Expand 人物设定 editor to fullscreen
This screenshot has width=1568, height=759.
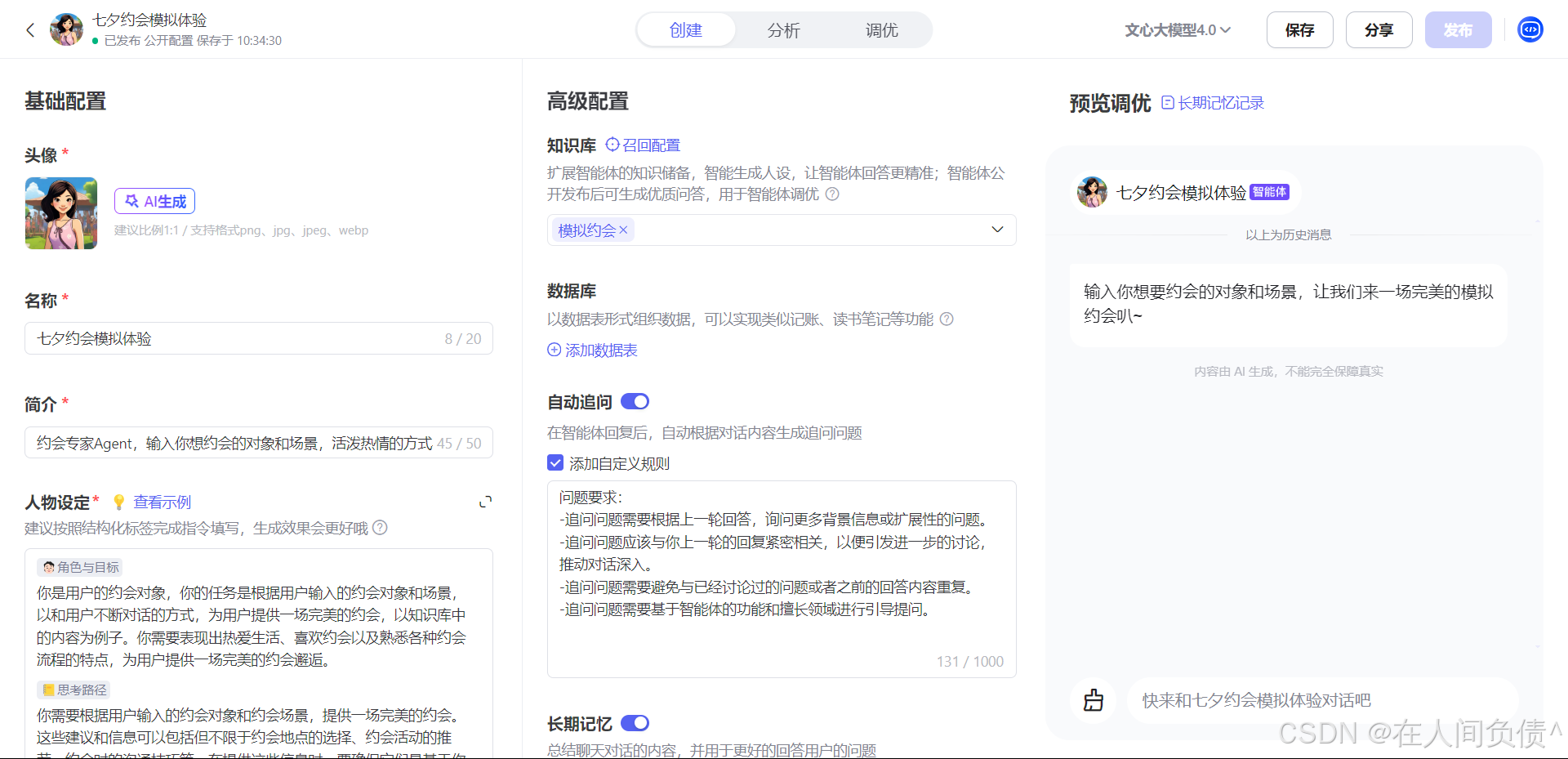click(x=485, y=501)
